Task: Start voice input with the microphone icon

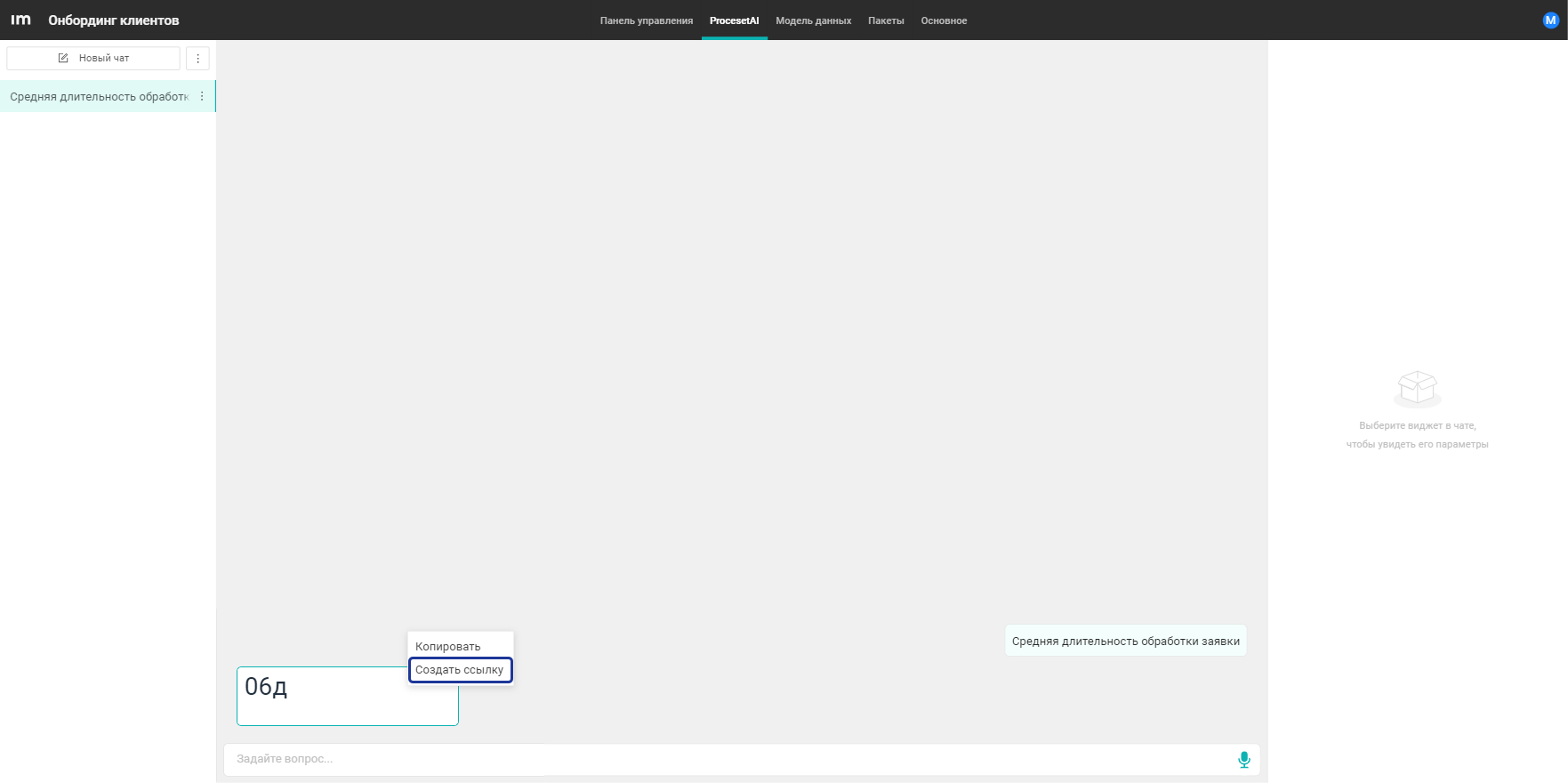Action: pos(1243,759)
